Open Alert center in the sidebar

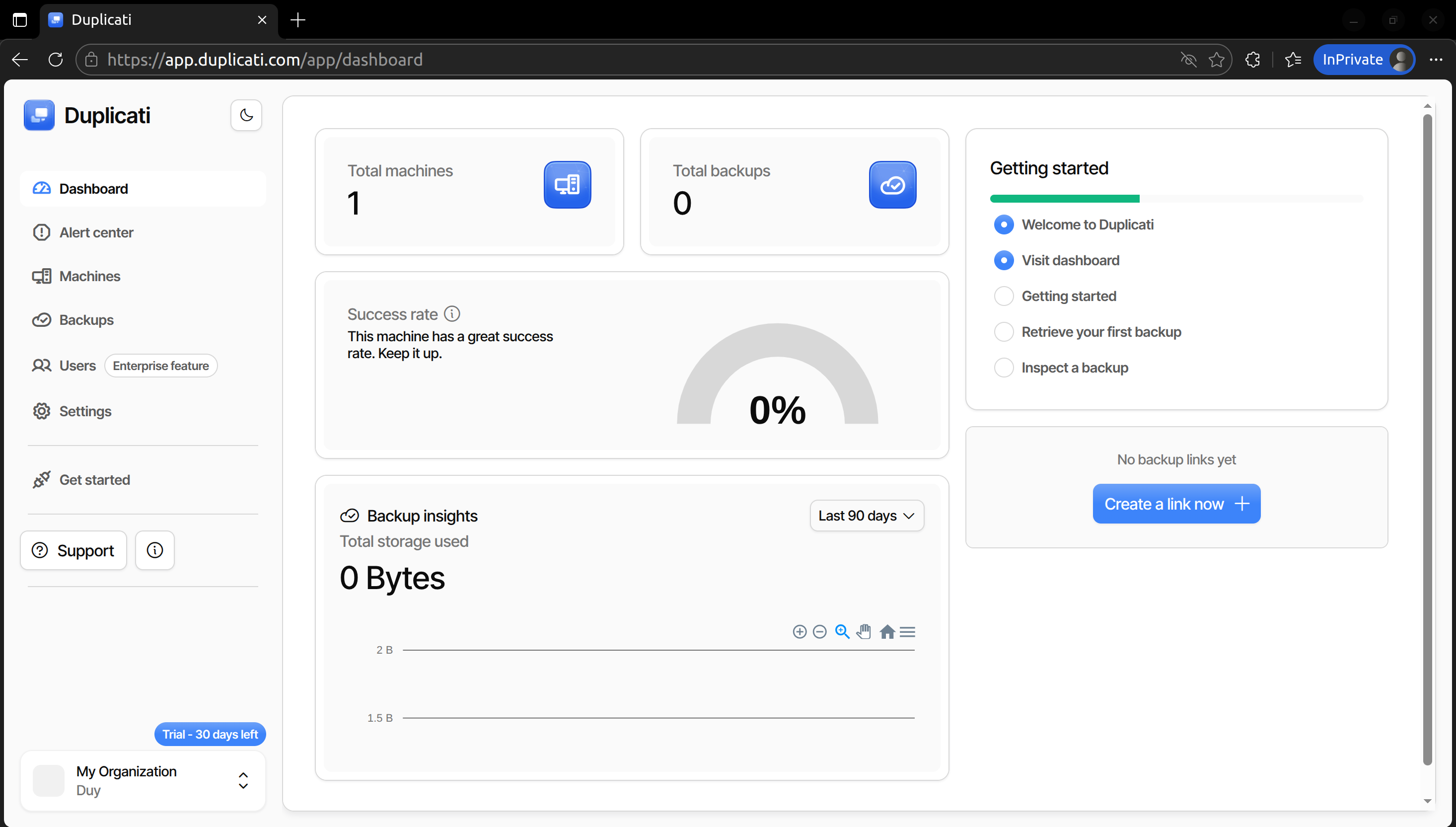96,232
